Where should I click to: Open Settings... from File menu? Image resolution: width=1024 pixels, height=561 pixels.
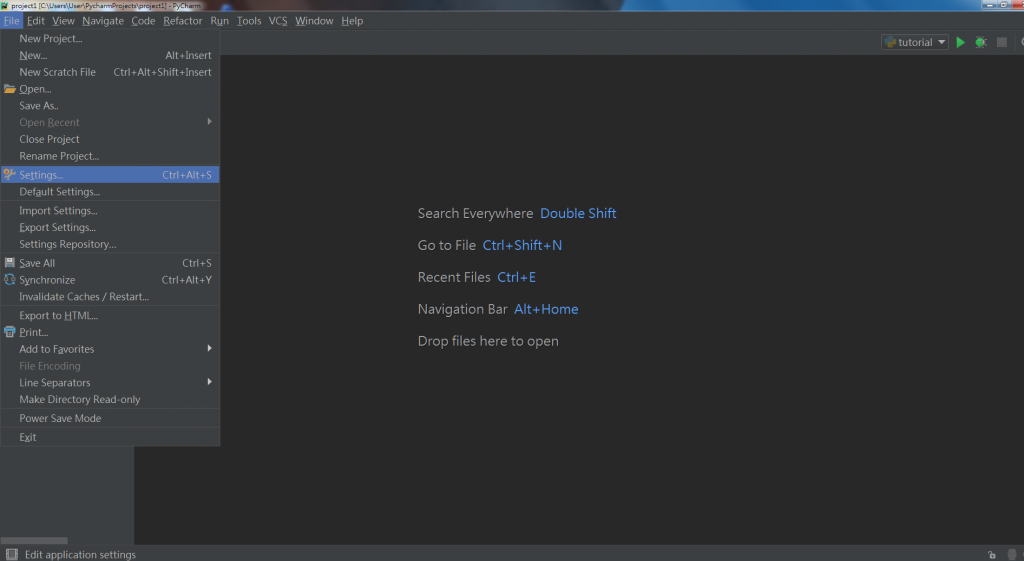tap(110, 174)
